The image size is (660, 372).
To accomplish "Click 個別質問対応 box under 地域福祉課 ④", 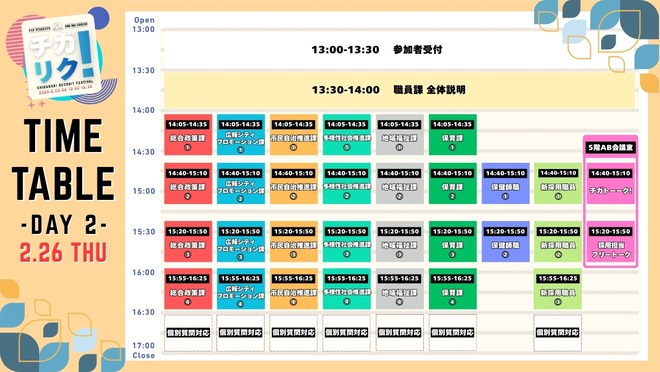I will coord(400,333).
